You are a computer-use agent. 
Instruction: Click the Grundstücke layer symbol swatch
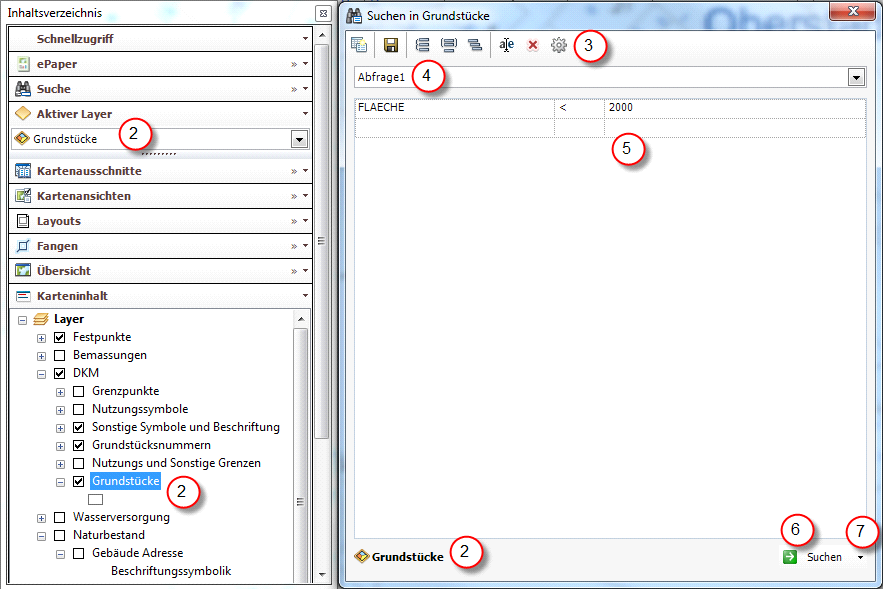95,499
